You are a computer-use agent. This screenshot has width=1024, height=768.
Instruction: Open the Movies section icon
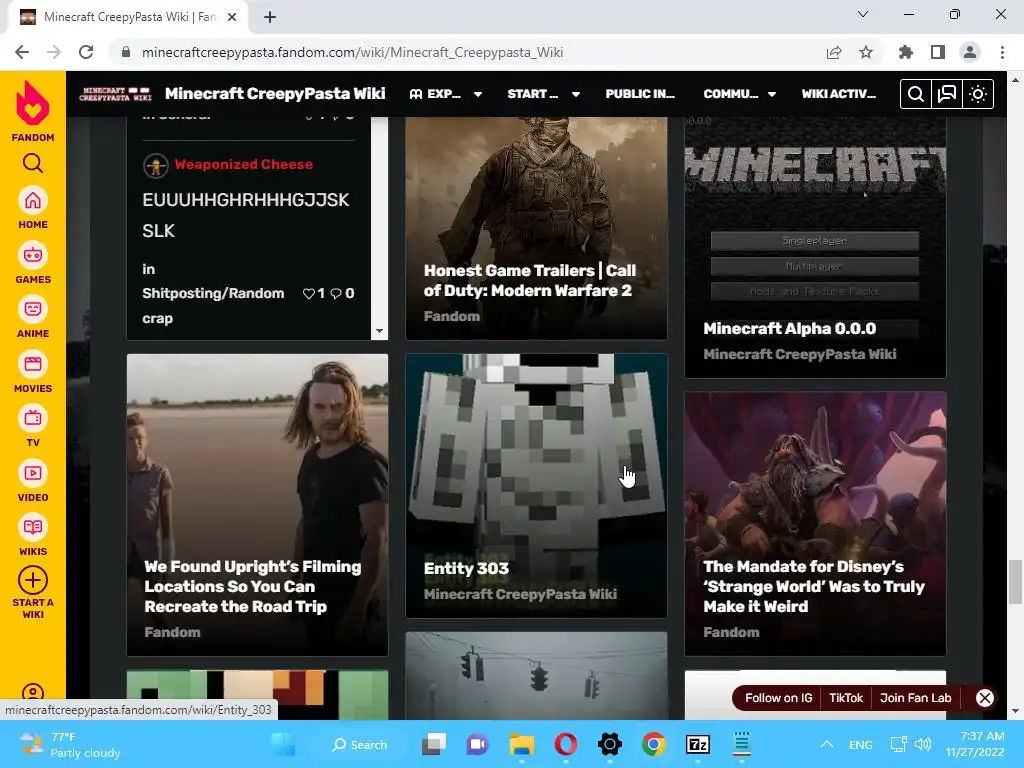[33, 364]
